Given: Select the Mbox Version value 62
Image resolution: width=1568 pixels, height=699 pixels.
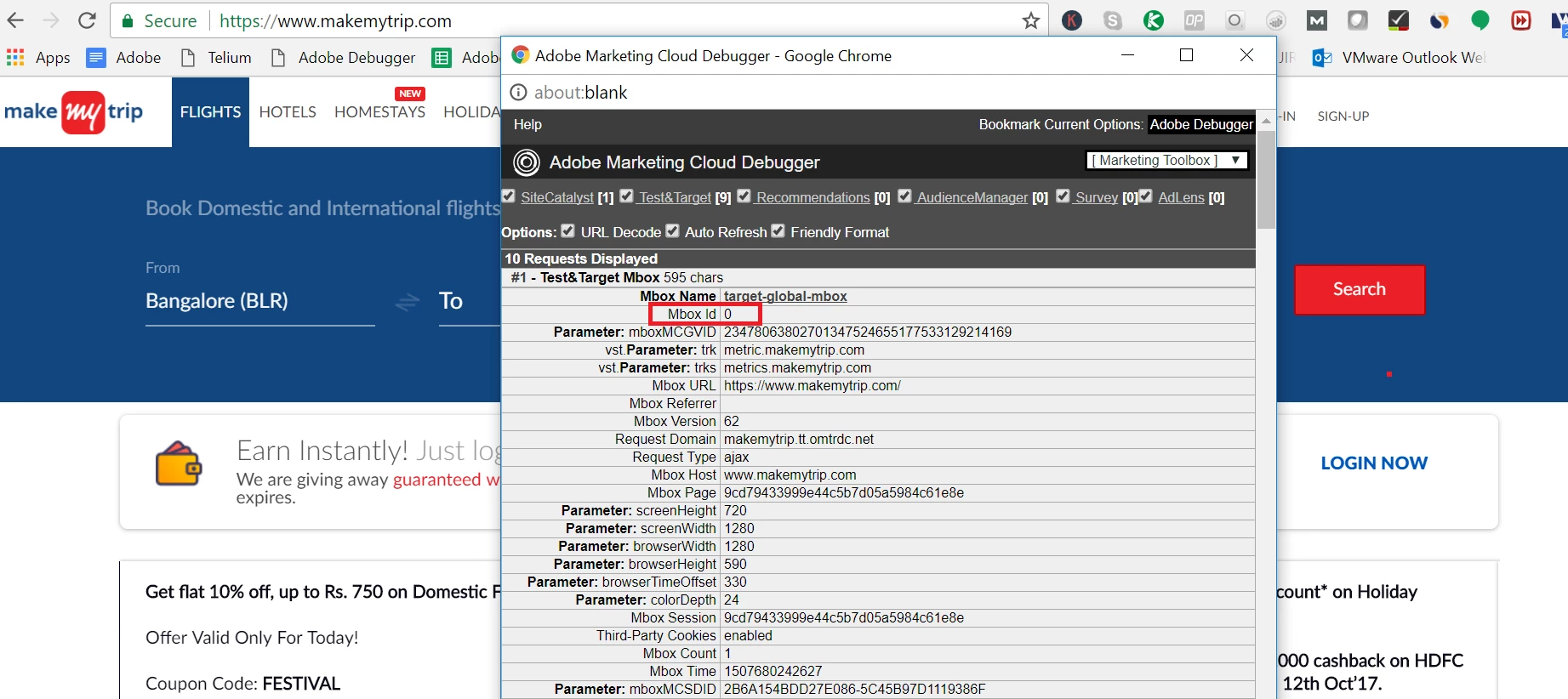Looking at the screenshot, I should [x=732, y=421].
